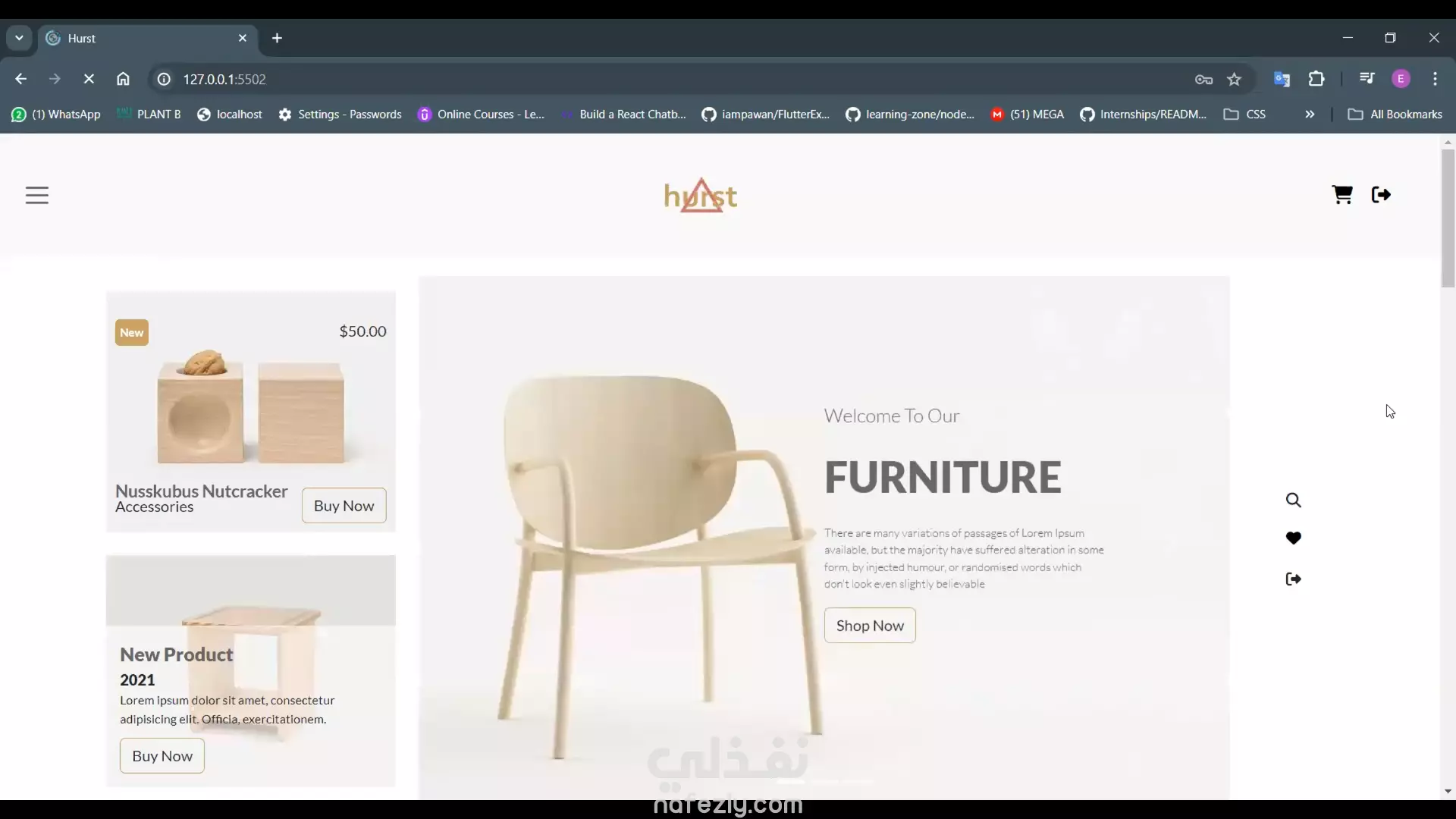Click the sign-out icon below the heart
This screenshot has width=1456, height=819.
(1294, 579)
